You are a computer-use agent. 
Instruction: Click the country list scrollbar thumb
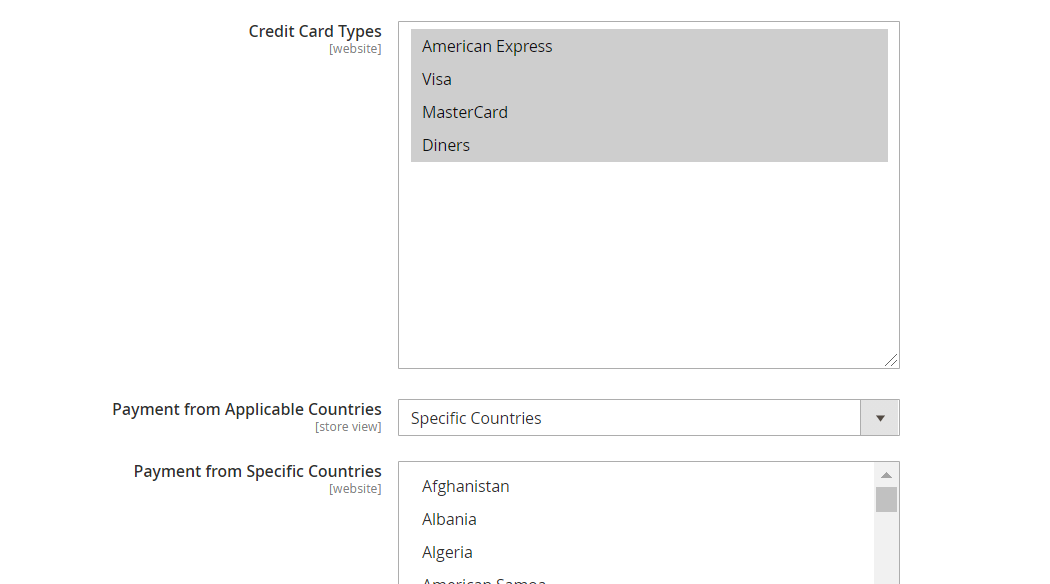point(886,499)
